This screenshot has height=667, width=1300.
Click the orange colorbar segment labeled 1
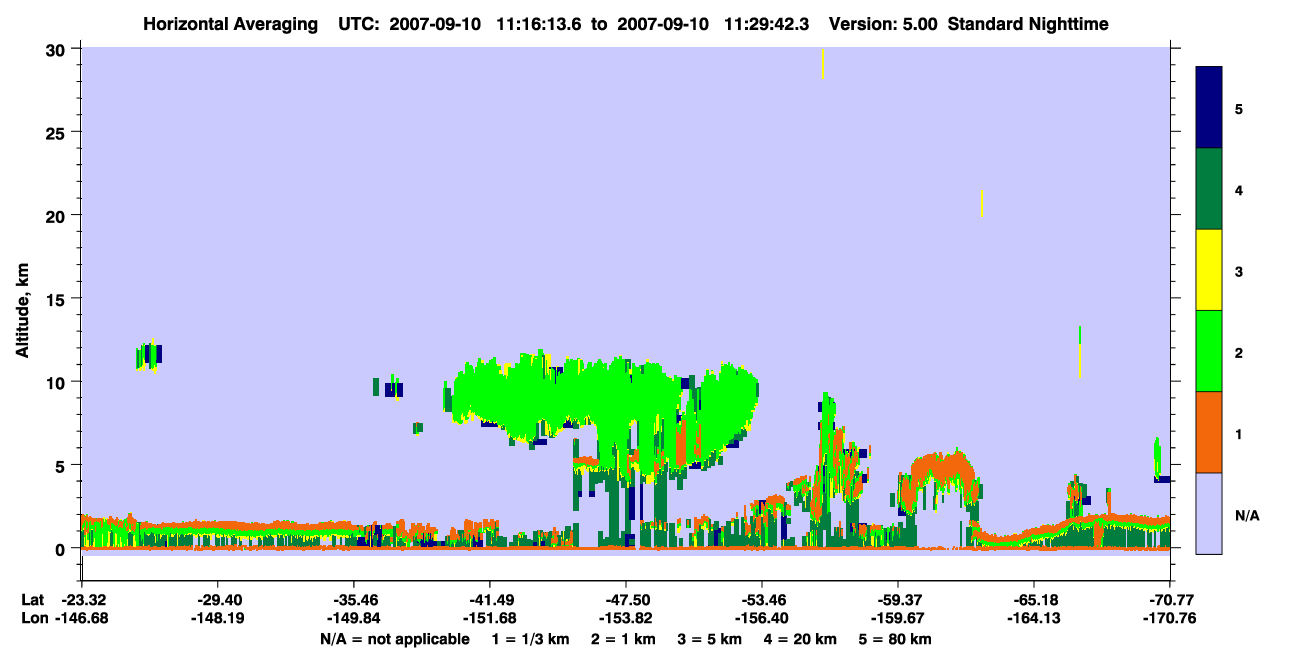click(1209, 432)
